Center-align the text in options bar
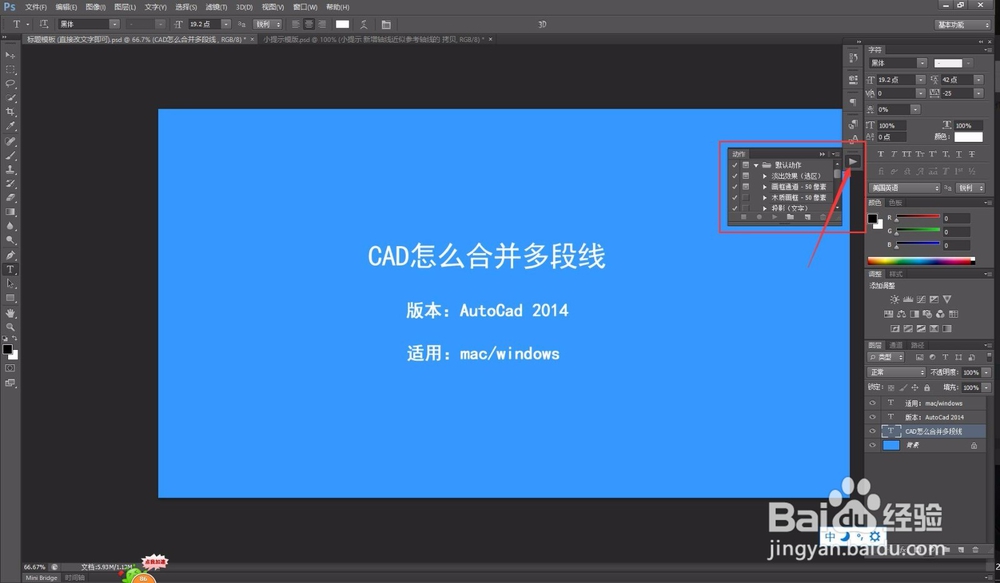The width and height of the screenshot is (1000, 583). pos(309,24)
